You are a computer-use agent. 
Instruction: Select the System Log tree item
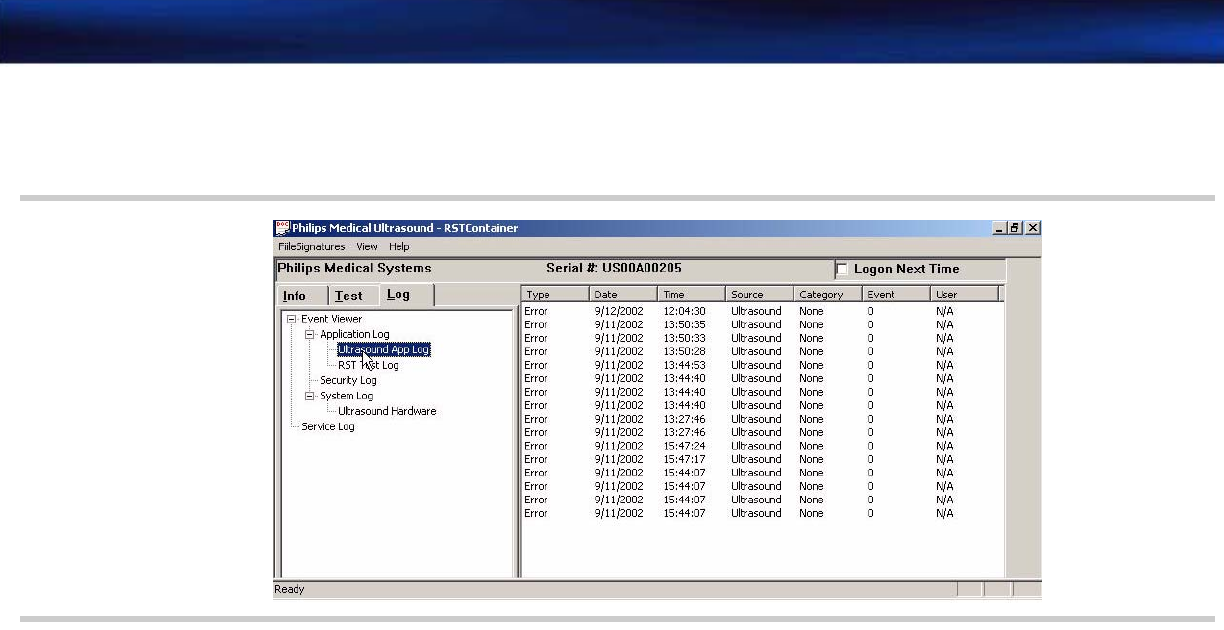tap(346, 396)
